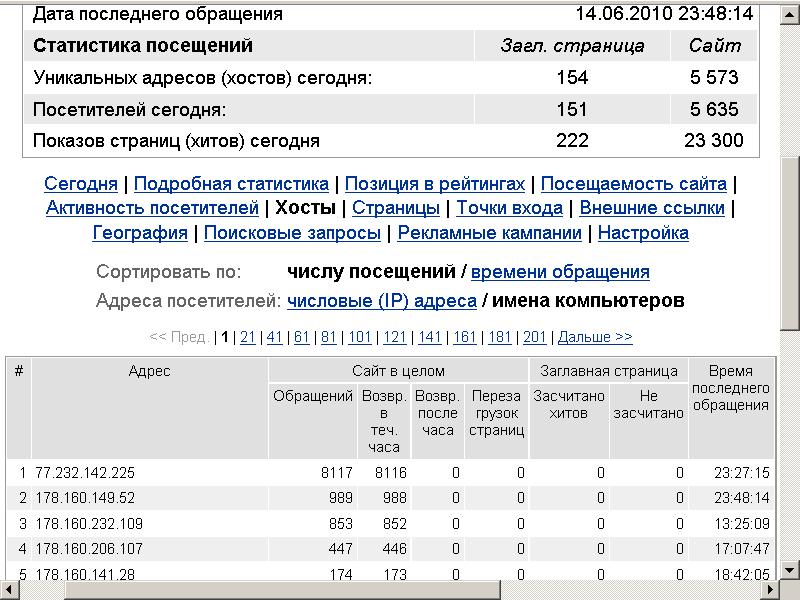The height and width of the screenshot is (600, 800).
Task: Click the horizontal scrollbar right arrow
Action: click(770, 590)
